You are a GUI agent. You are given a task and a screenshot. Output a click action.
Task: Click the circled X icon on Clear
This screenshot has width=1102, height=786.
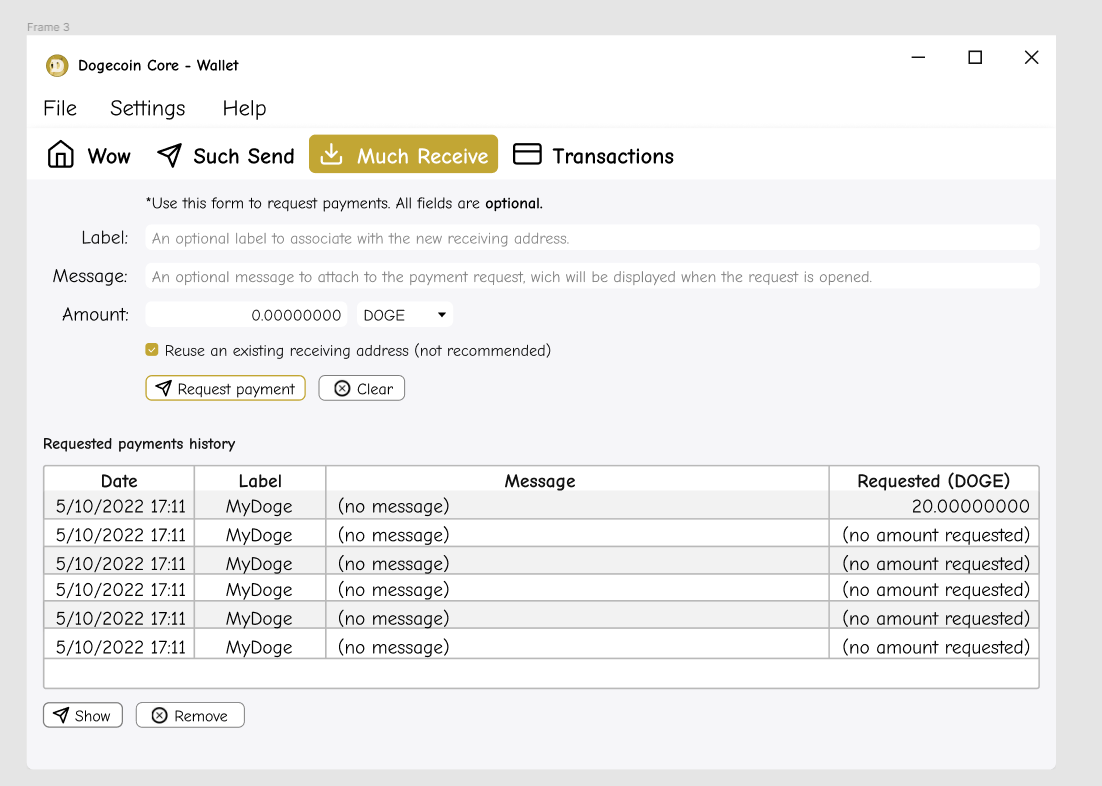click(342, 388)
